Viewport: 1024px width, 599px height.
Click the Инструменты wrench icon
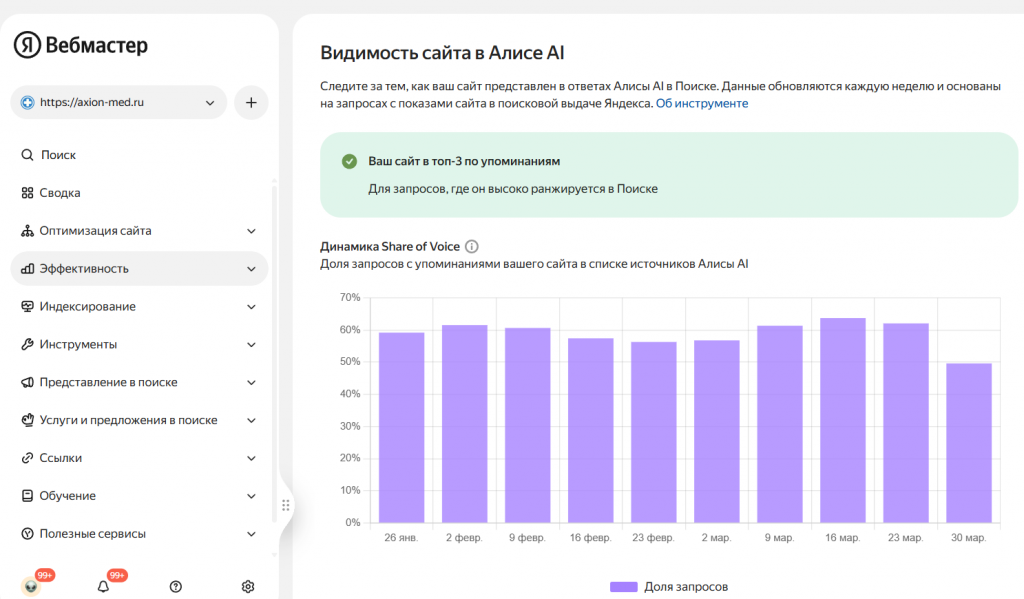click(27, 344)
